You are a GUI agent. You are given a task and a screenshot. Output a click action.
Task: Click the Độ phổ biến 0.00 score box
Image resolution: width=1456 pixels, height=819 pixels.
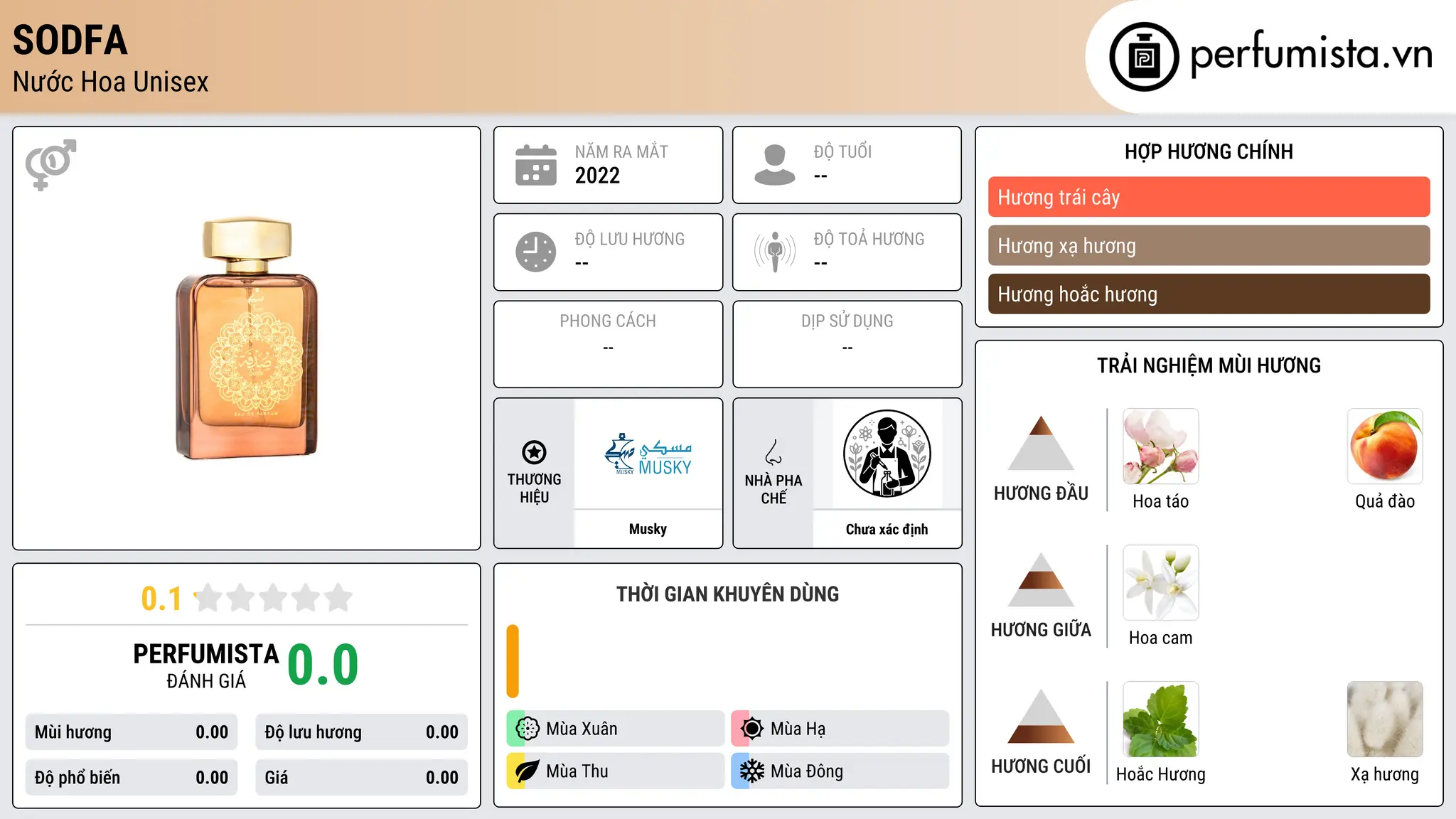coord(132,778)
